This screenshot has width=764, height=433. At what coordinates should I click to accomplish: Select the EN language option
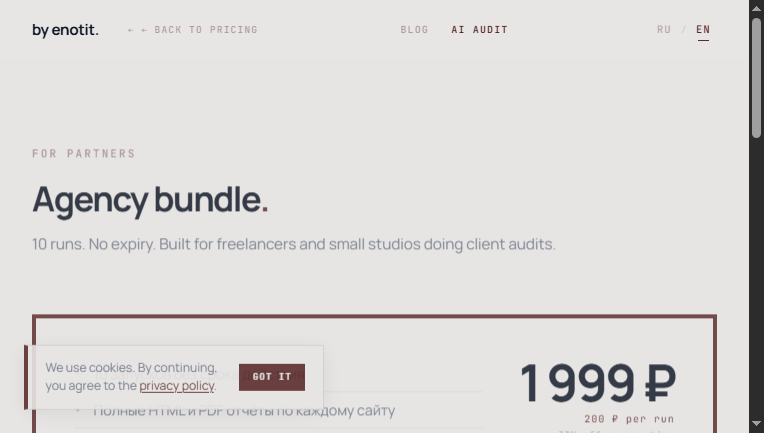point(703,30)
